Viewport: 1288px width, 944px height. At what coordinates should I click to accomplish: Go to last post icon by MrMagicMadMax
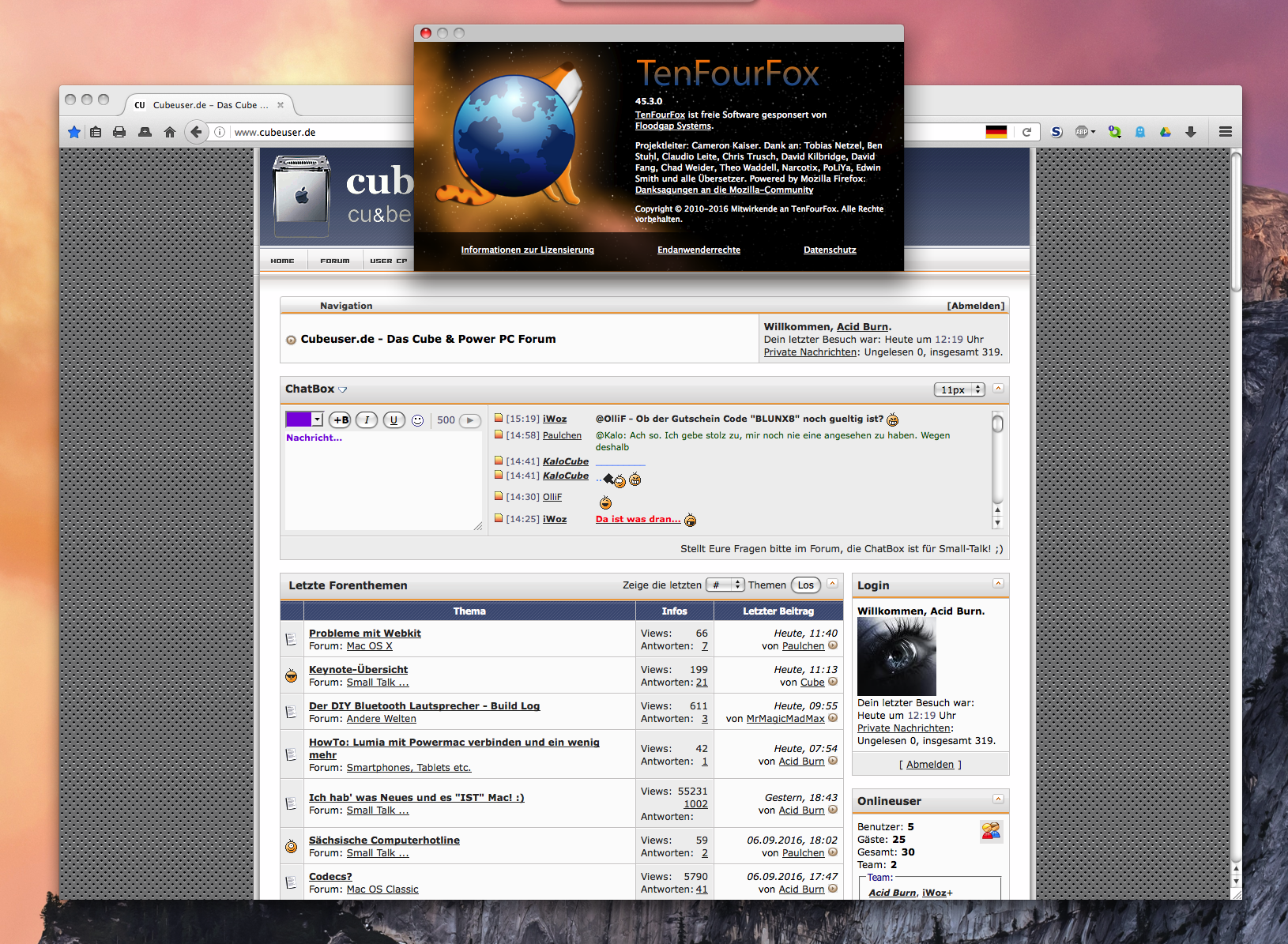click(x=833, y=718)
